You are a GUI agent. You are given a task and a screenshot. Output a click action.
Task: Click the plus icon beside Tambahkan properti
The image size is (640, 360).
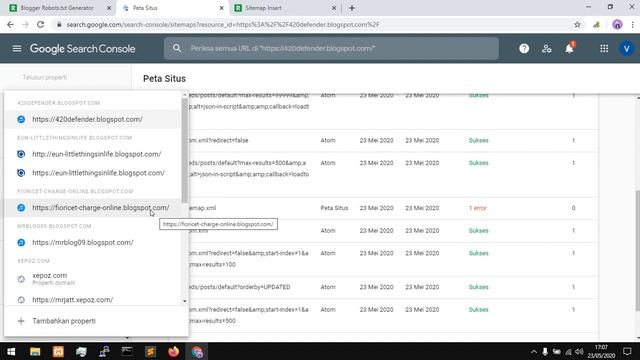pyautogui.click(x=21, y=321)
